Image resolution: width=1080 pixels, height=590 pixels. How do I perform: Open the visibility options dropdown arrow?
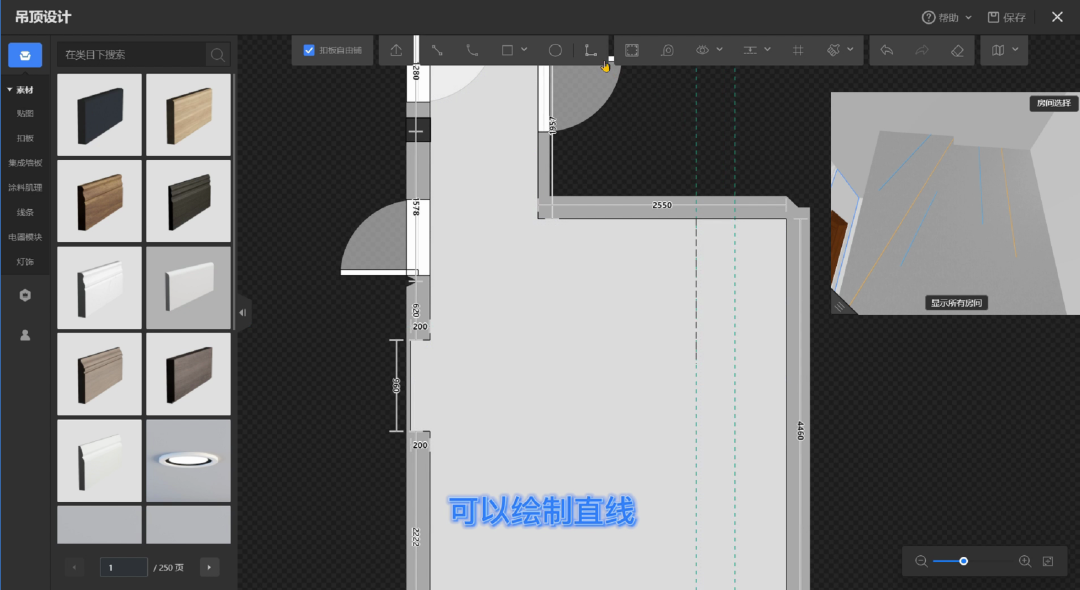click(x=720, y=50)
